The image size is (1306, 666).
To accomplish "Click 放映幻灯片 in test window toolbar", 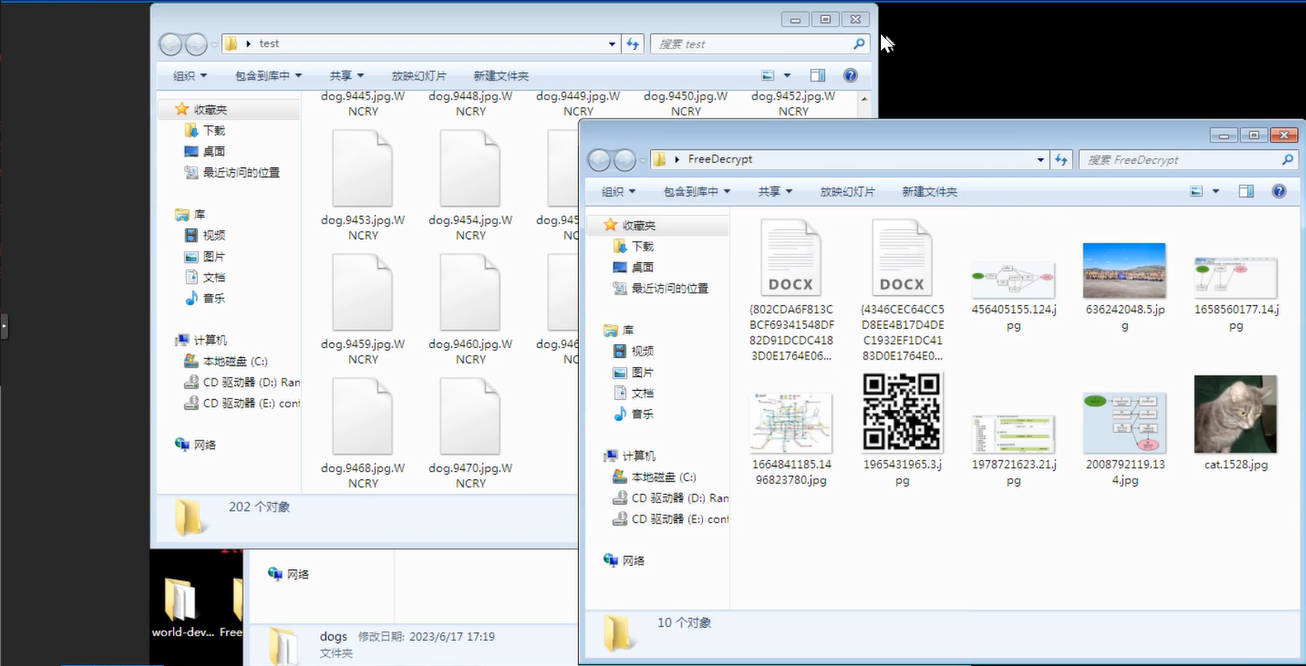I will (419, 76).
